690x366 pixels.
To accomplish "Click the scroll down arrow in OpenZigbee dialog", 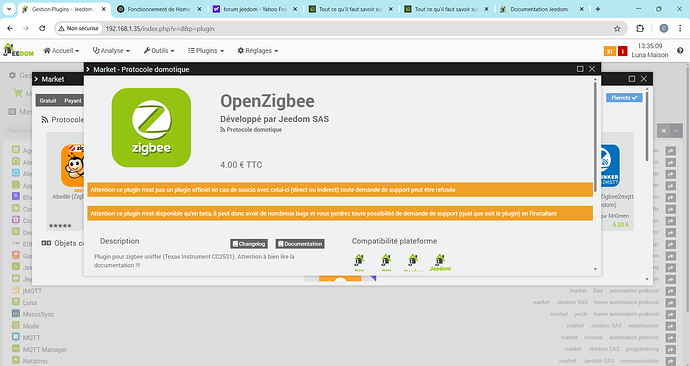I will click(x=595, y=269).
